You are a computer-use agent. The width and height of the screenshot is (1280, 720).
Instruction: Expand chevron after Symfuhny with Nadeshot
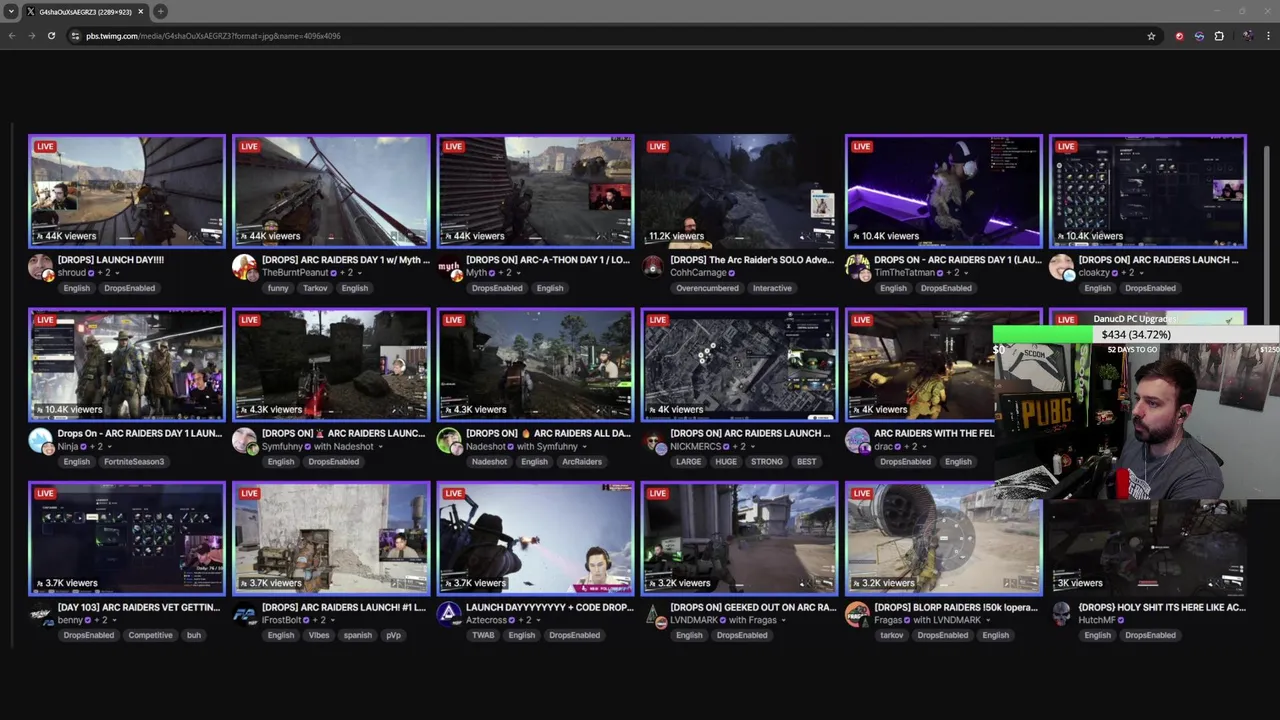381,447
